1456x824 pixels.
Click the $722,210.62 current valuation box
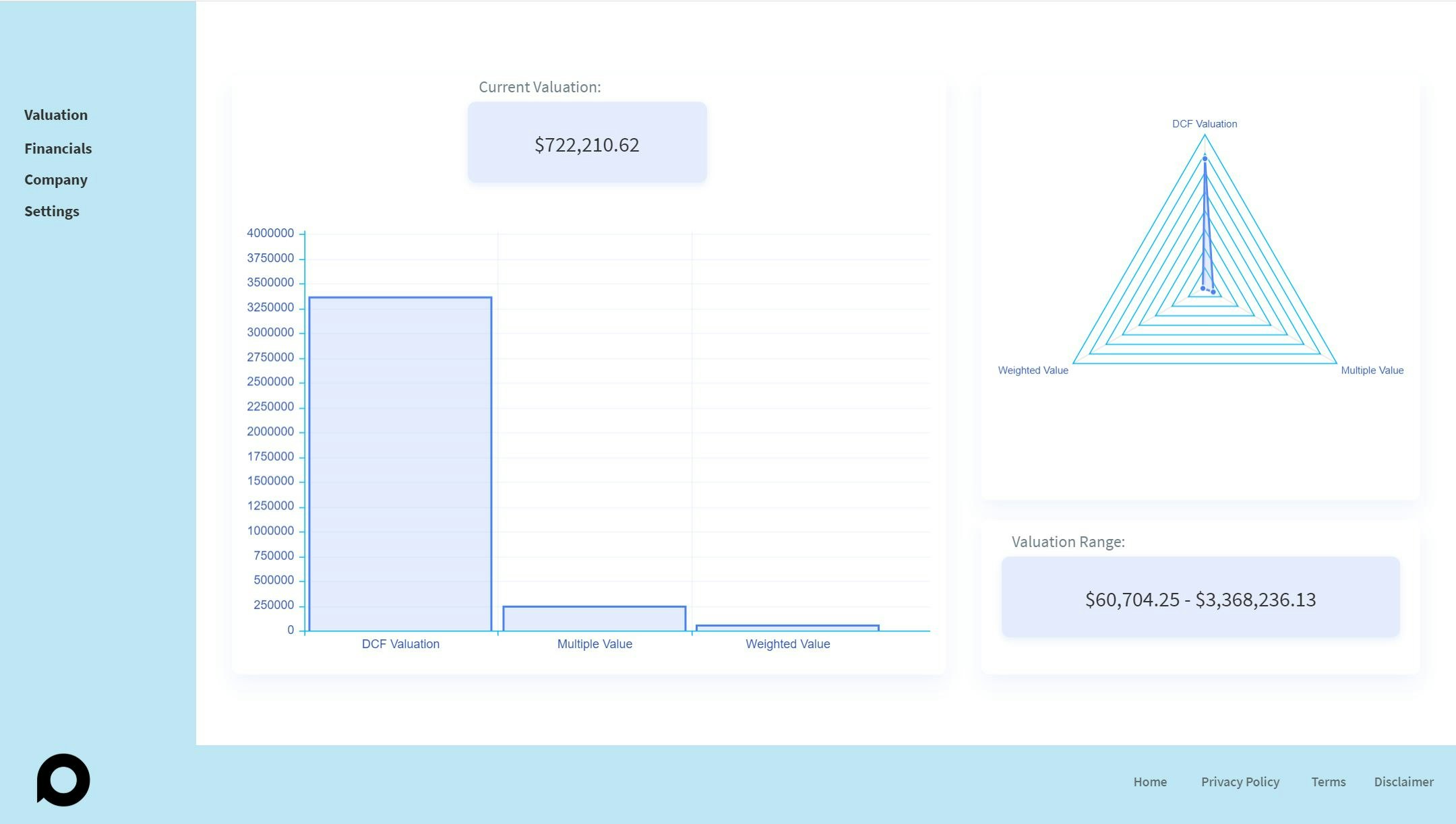pos(587,143)
